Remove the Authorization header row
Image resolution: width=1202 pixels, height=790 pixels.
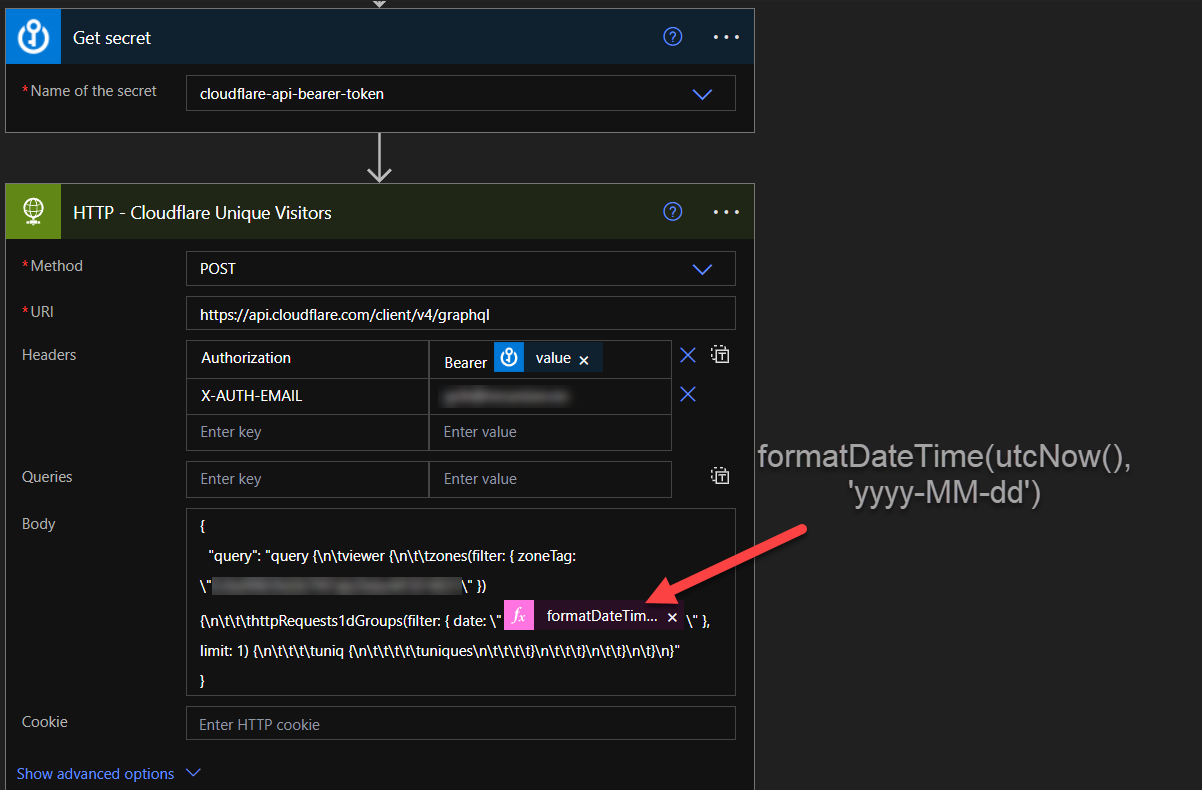687,355
